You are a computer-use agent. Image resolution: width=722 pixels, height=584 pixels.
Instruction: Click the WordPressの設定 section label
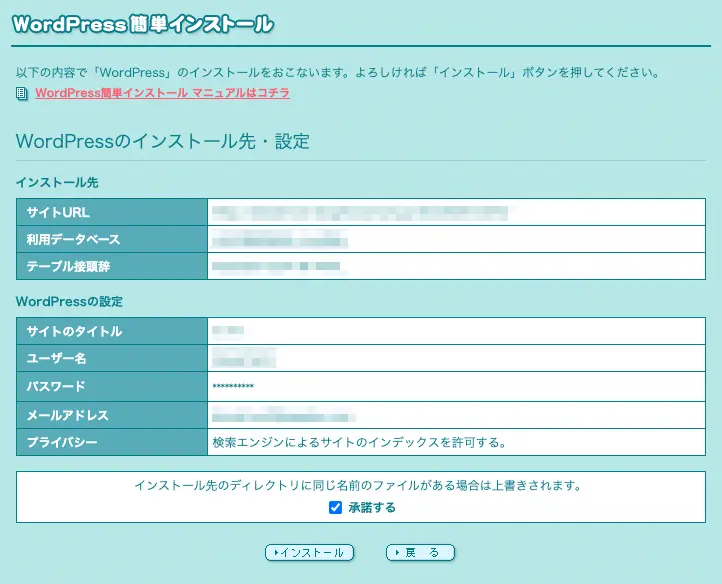(69, 301)
